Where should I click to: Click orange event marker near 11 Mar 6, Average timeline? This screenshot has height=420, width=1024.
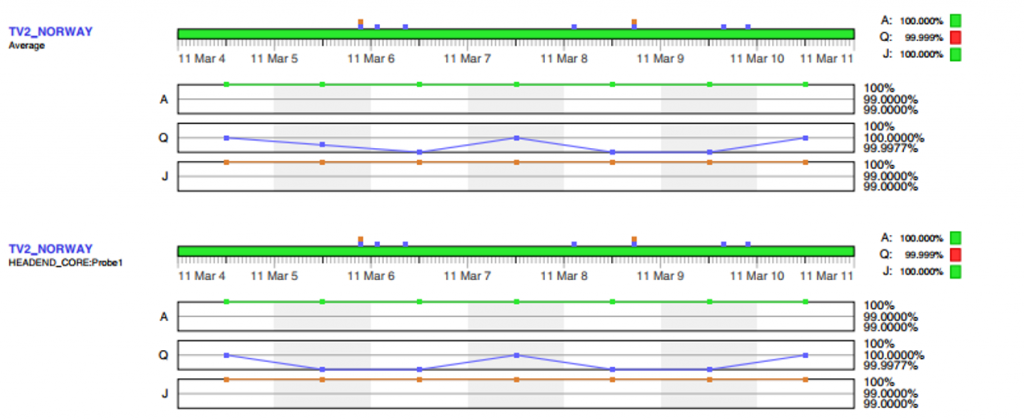click(361, 20)
